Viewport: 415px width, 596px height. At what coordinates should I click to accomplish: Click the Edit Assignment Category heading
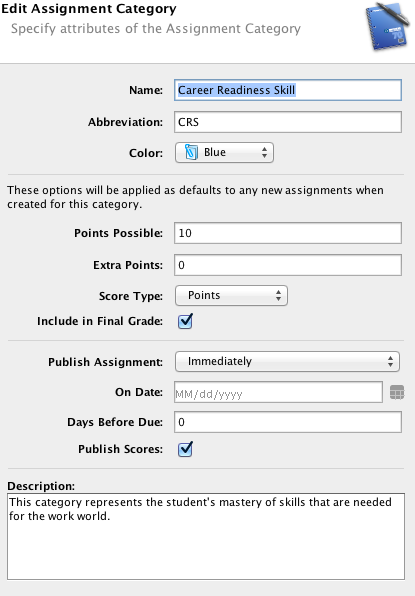(89, 9)
